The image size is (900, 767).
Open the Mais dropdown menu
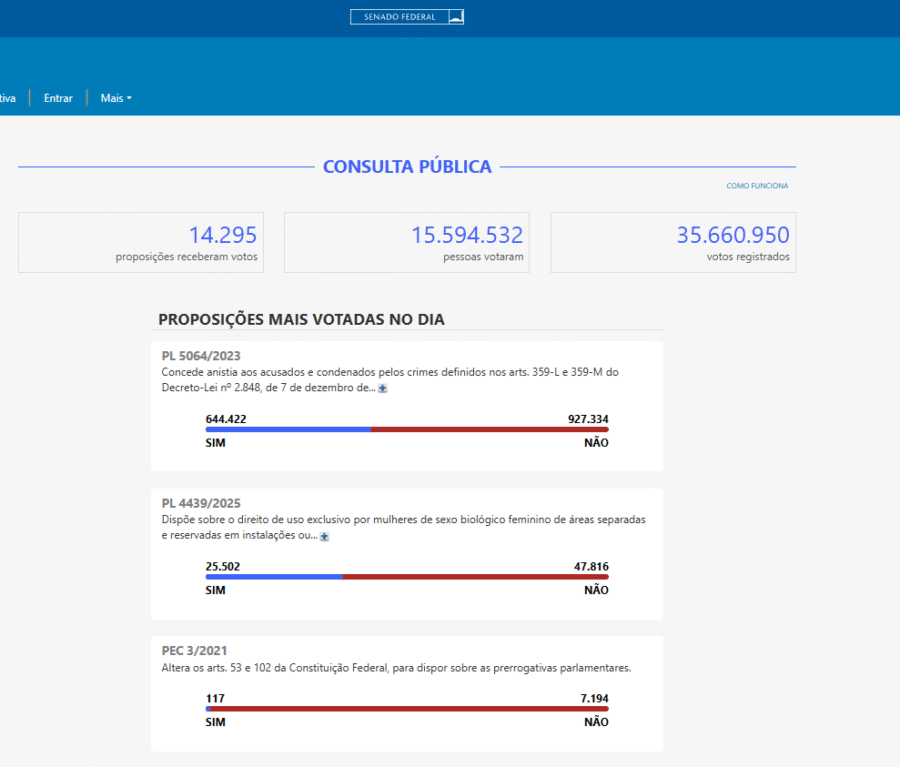(116, 98)
